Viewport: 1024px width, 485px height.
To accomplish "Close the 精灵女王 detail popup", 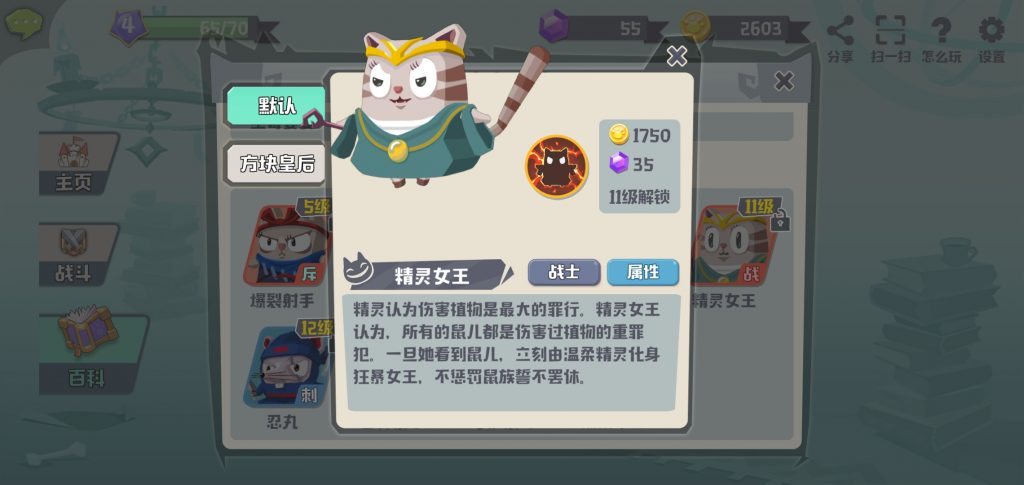I will tap(677, 56).
